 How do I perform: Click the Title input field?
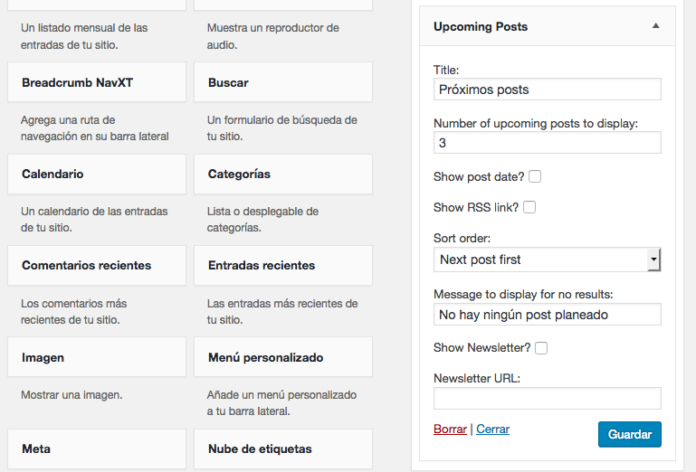click(x=547, y=89)
